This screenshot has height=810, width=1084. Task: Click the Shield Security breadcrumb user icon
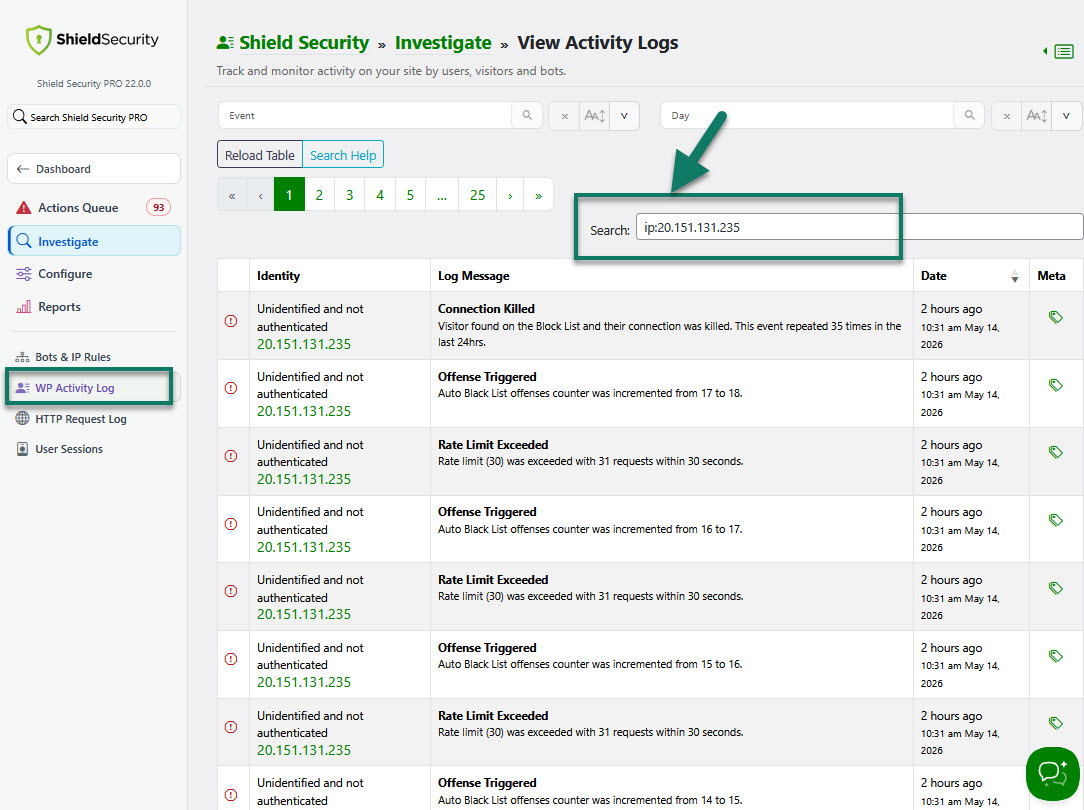(225, 43)
